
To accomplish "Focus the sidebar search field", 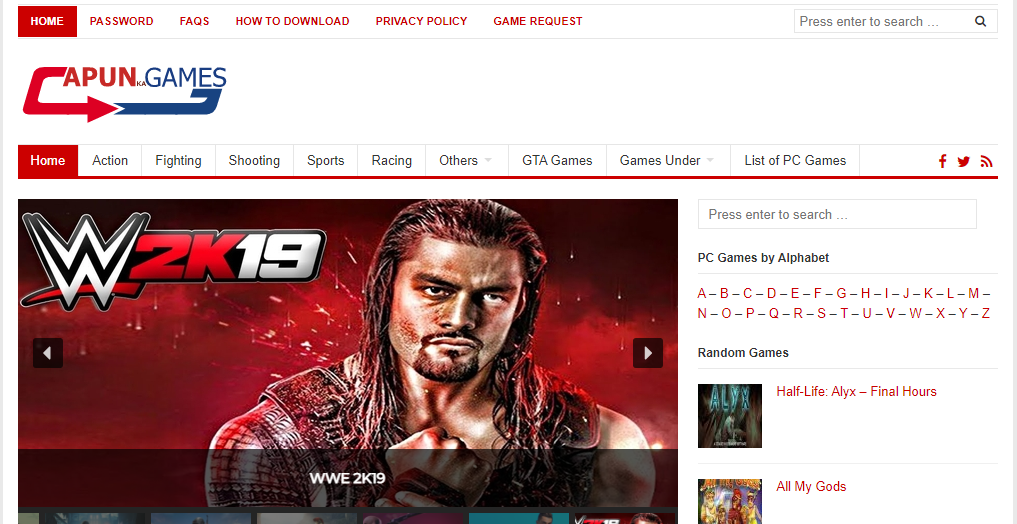I will pyautogui.click(x=837, y=214).
